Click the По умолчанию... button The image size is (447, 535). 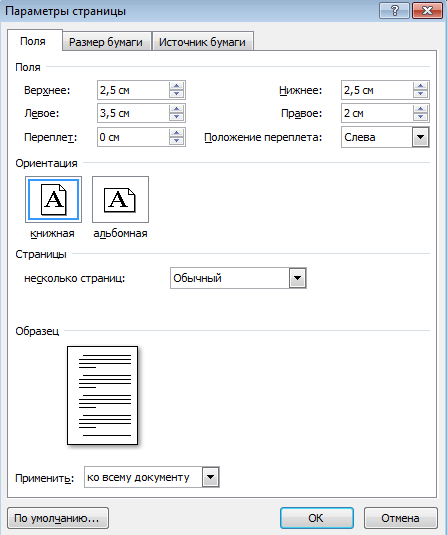tap(57, 518)
